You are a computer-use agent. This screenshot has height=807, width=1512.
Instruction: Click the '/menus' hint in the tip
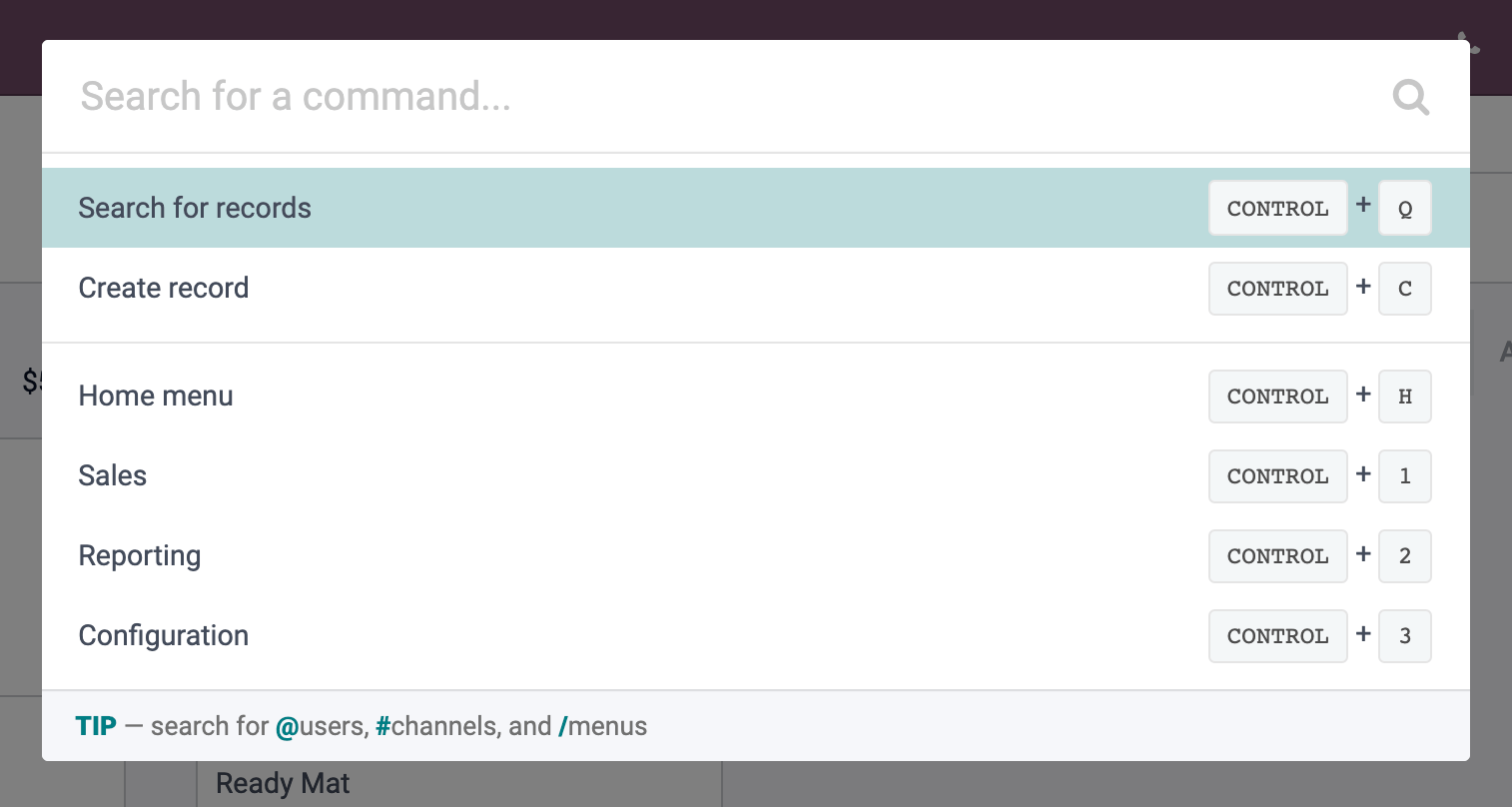click(602, 726)
